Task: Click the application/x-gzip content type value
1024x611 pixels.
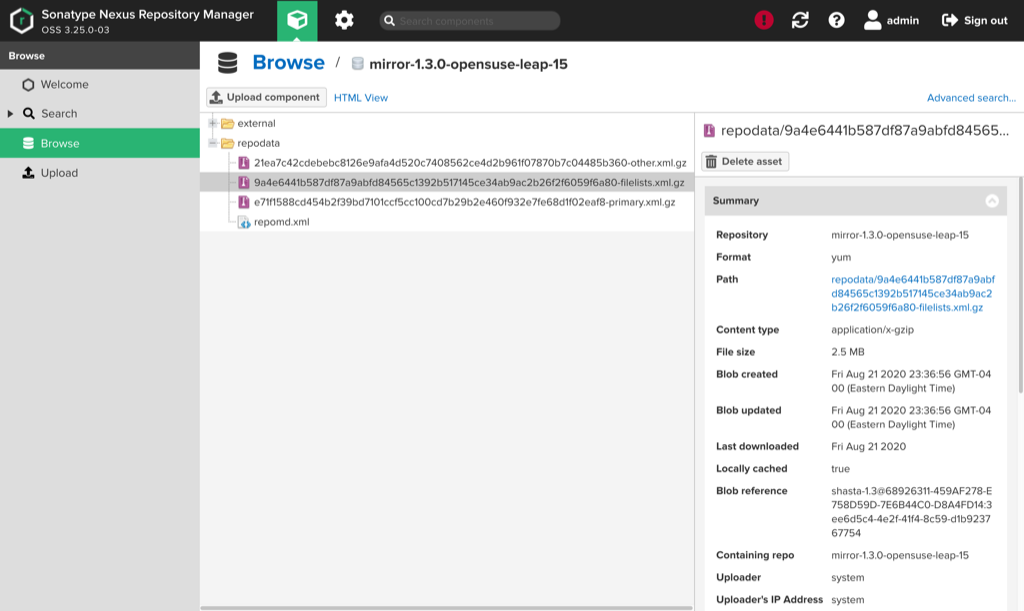Action: pos(872,330)
